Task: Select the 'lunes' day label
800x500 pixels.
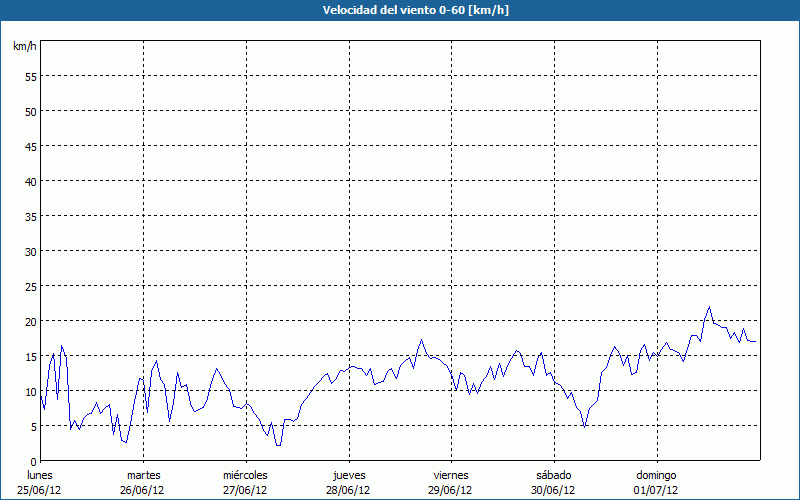Action: (x=40, y=475)
